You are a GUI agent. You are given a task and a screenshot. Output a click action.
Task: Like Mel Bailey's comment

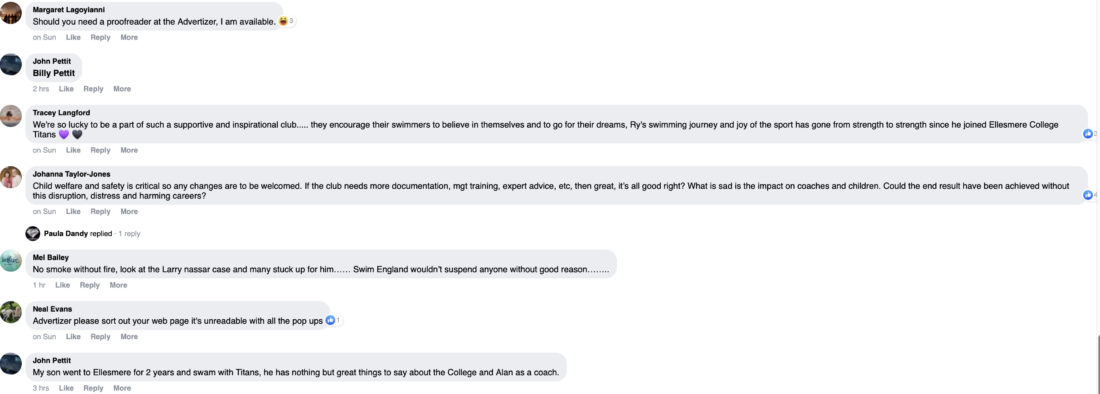coord(62,285)
